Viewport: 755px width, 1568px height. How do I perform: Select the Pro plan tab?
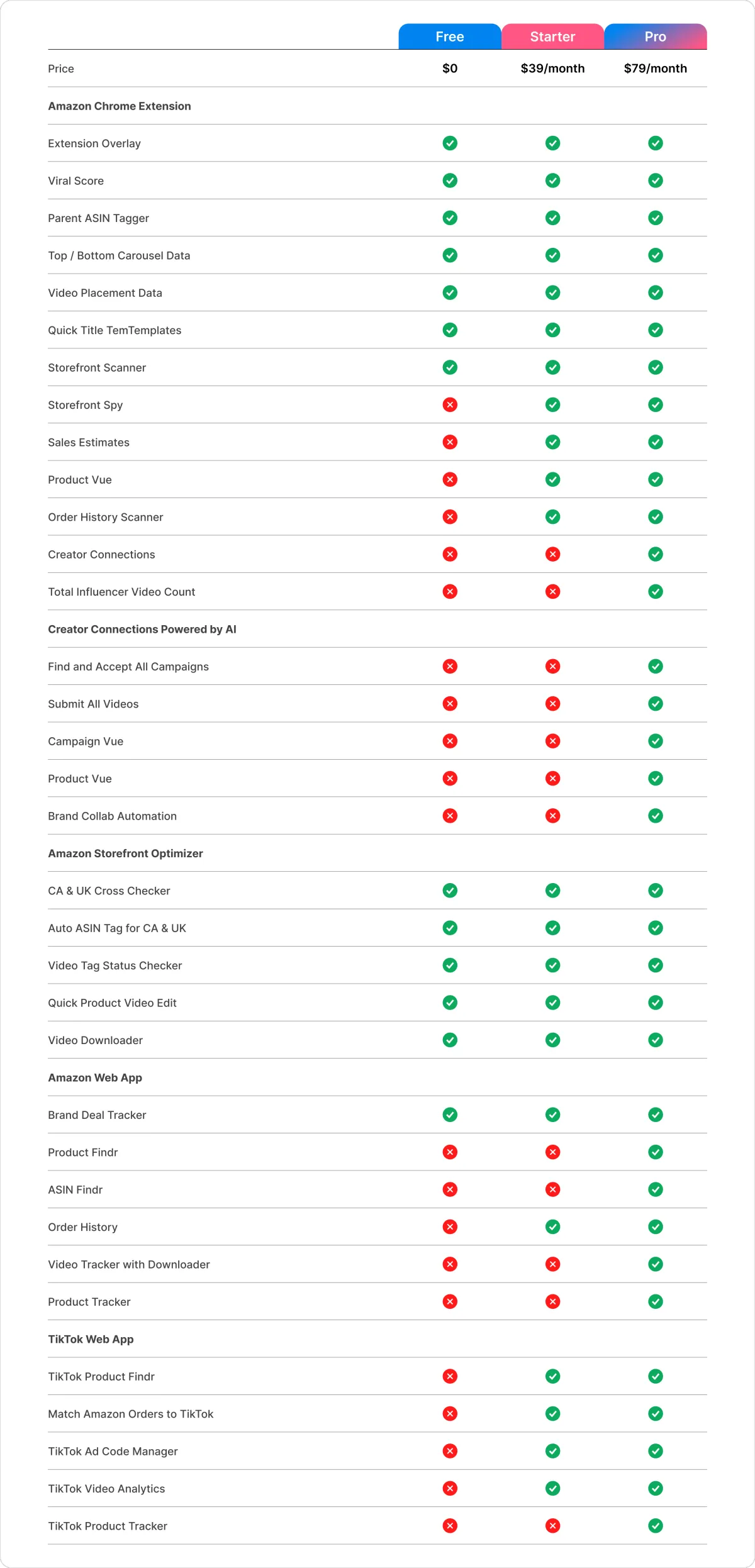(656, 36)
